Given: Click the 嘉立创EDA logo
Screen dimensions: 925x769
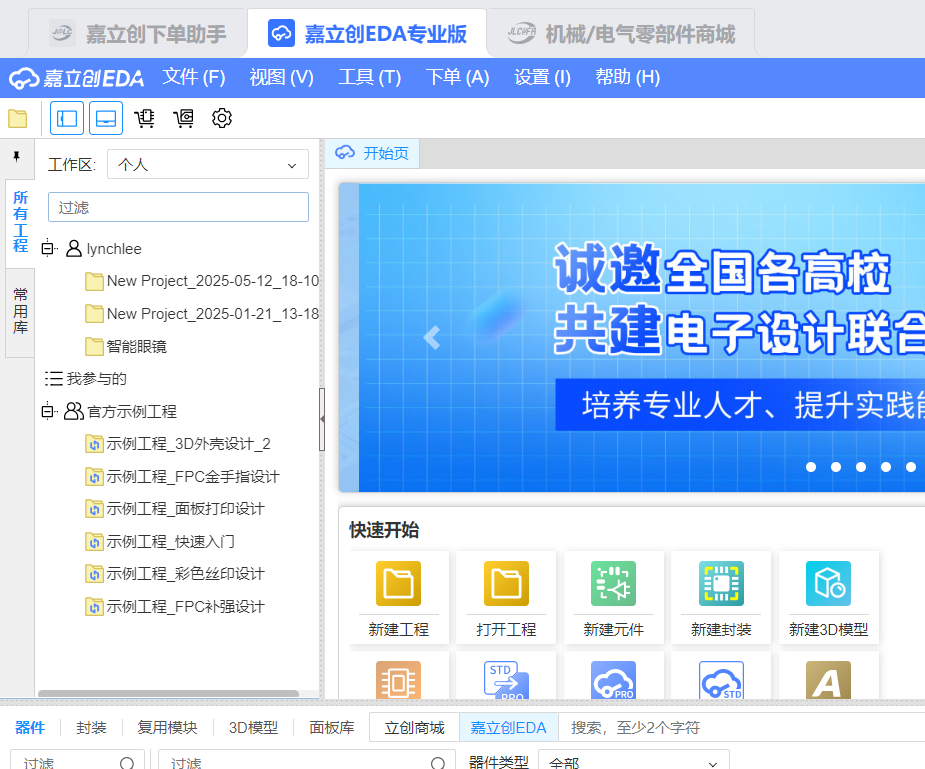Looking at the screenshot, I should tap(76, 78).
